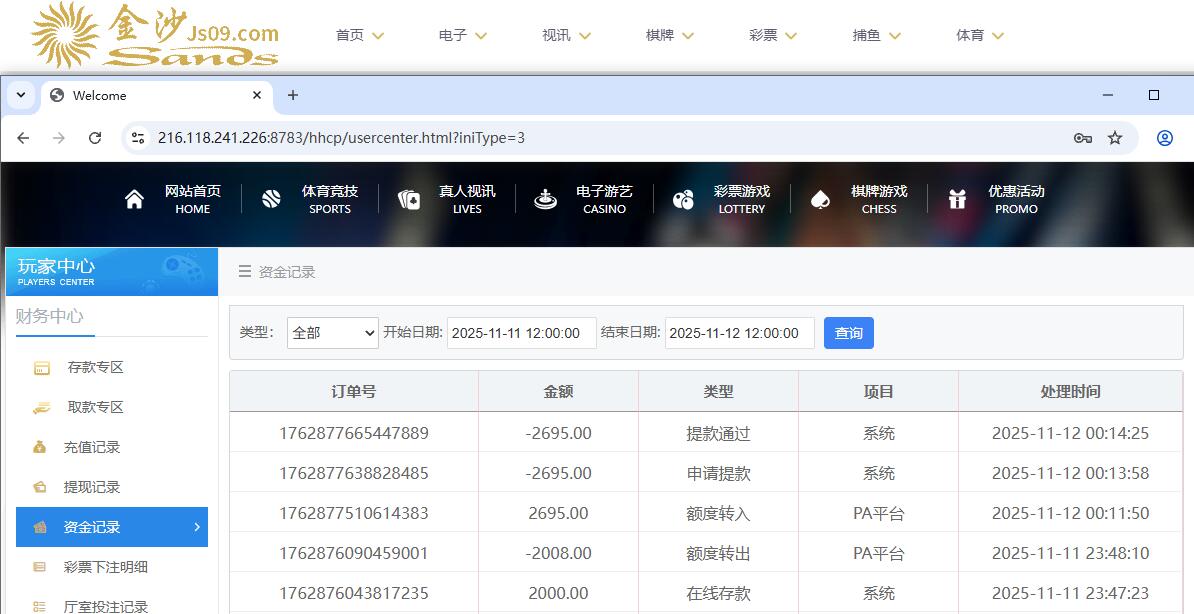Viewport: 1194px width, 614px height.
Task: Open the browser tab search dropdown
Action: 21,95
